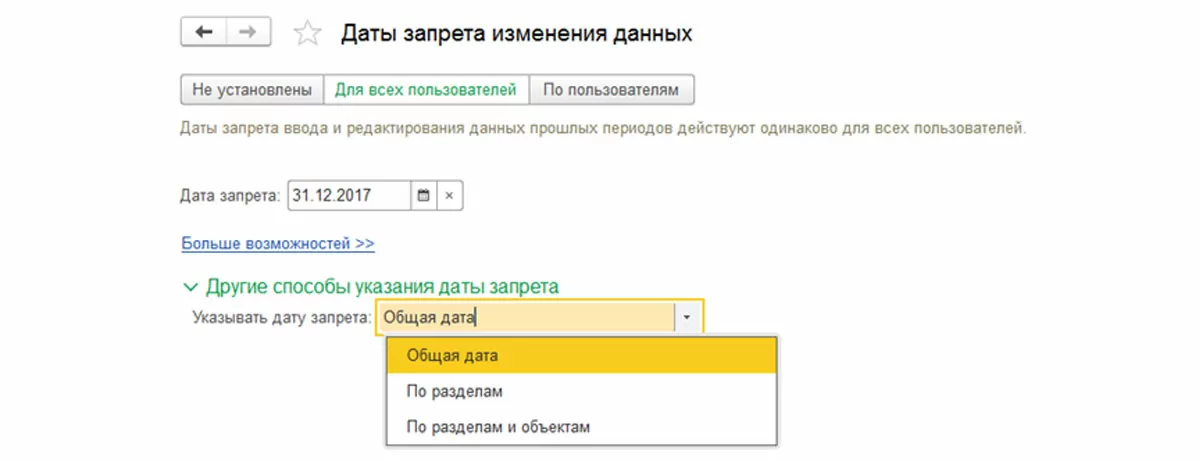
Task: Go forward with the right arrow button
Action: tap(247, 32)
